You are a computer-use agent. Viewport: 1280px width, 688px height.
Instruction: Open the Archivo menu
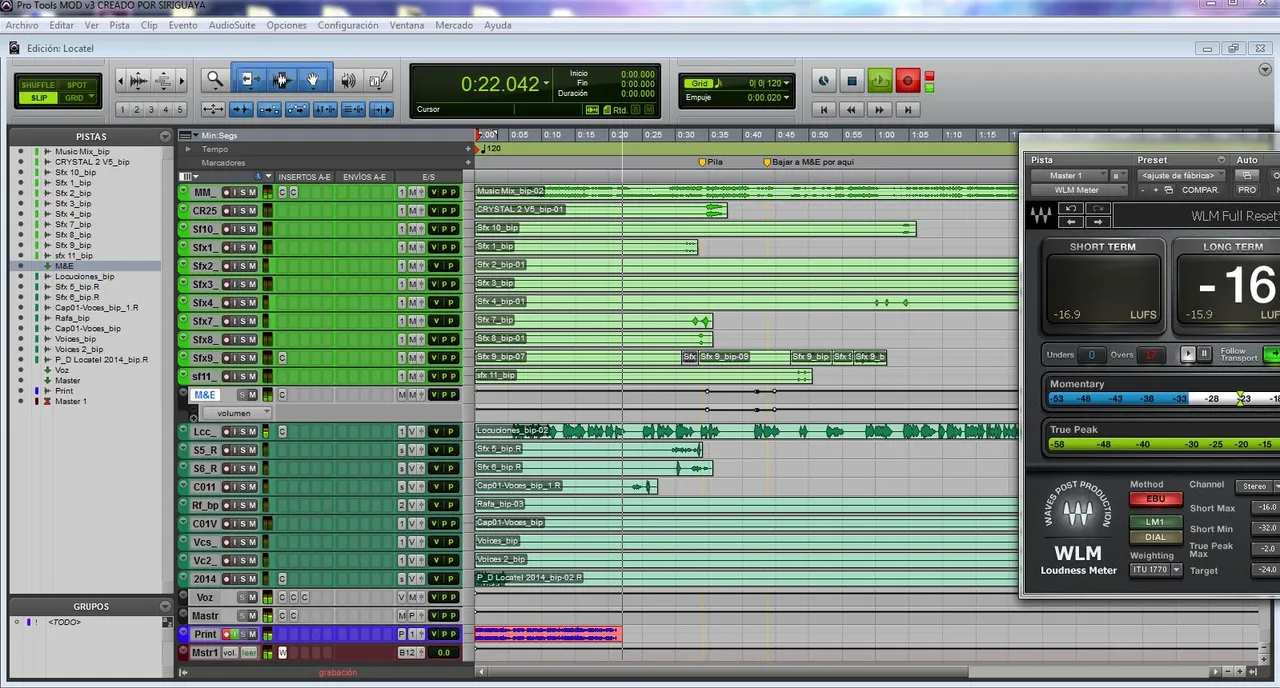22,25
